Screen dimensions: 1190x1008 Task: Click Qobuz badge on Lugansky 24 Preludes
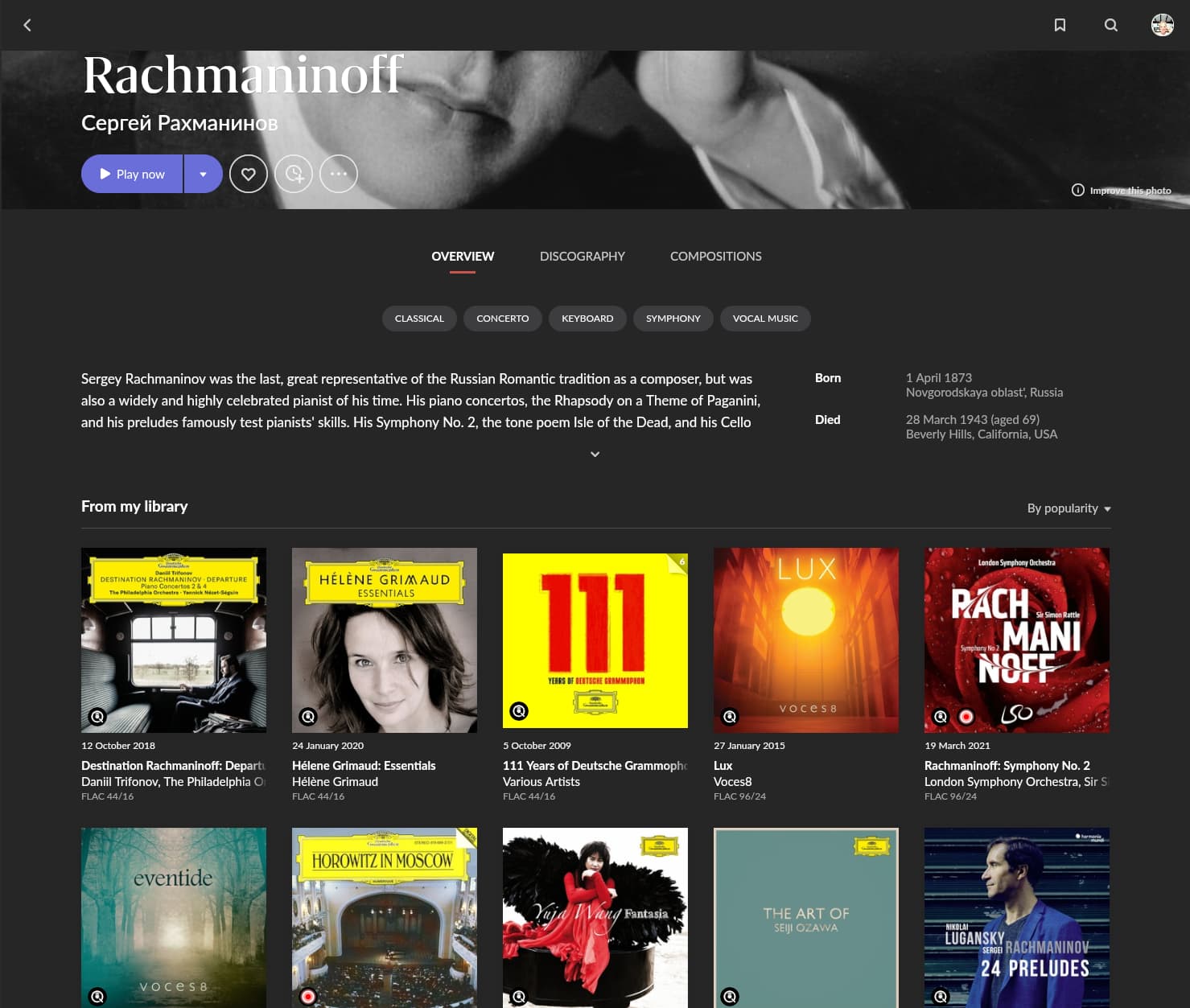tap(941, 997)
